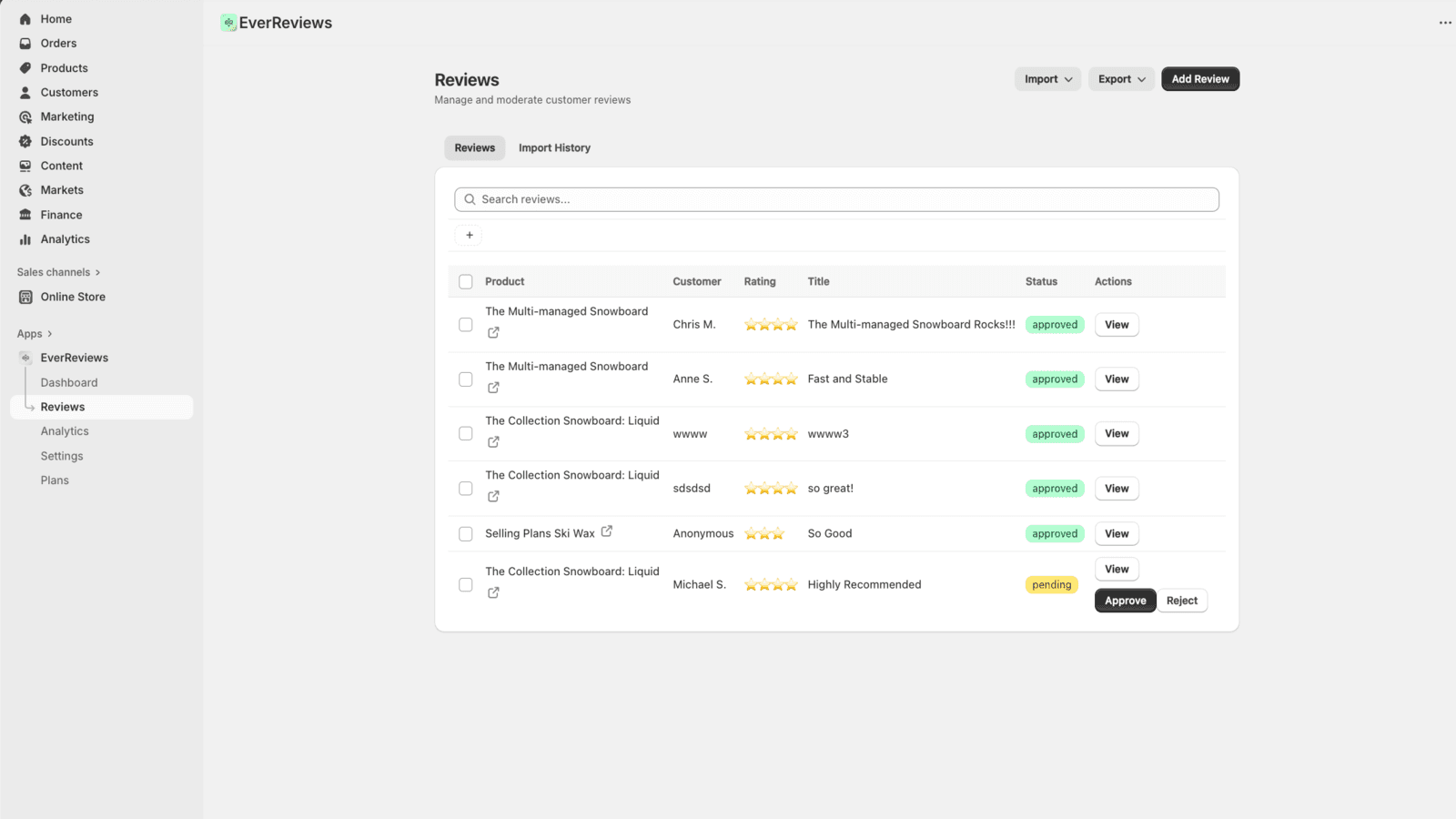Screen dimensions: 1456x819
Task: Open the three-dot menu at top right
Action: tap(1444, 23)
